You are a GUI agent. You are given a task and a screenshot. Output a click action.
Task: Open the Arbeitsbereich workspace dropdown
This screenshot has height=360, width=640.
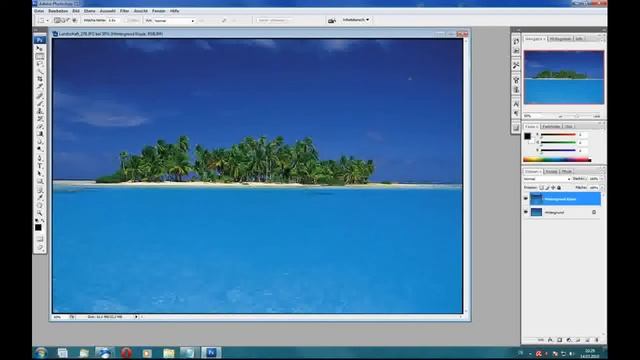coord(356,20)
